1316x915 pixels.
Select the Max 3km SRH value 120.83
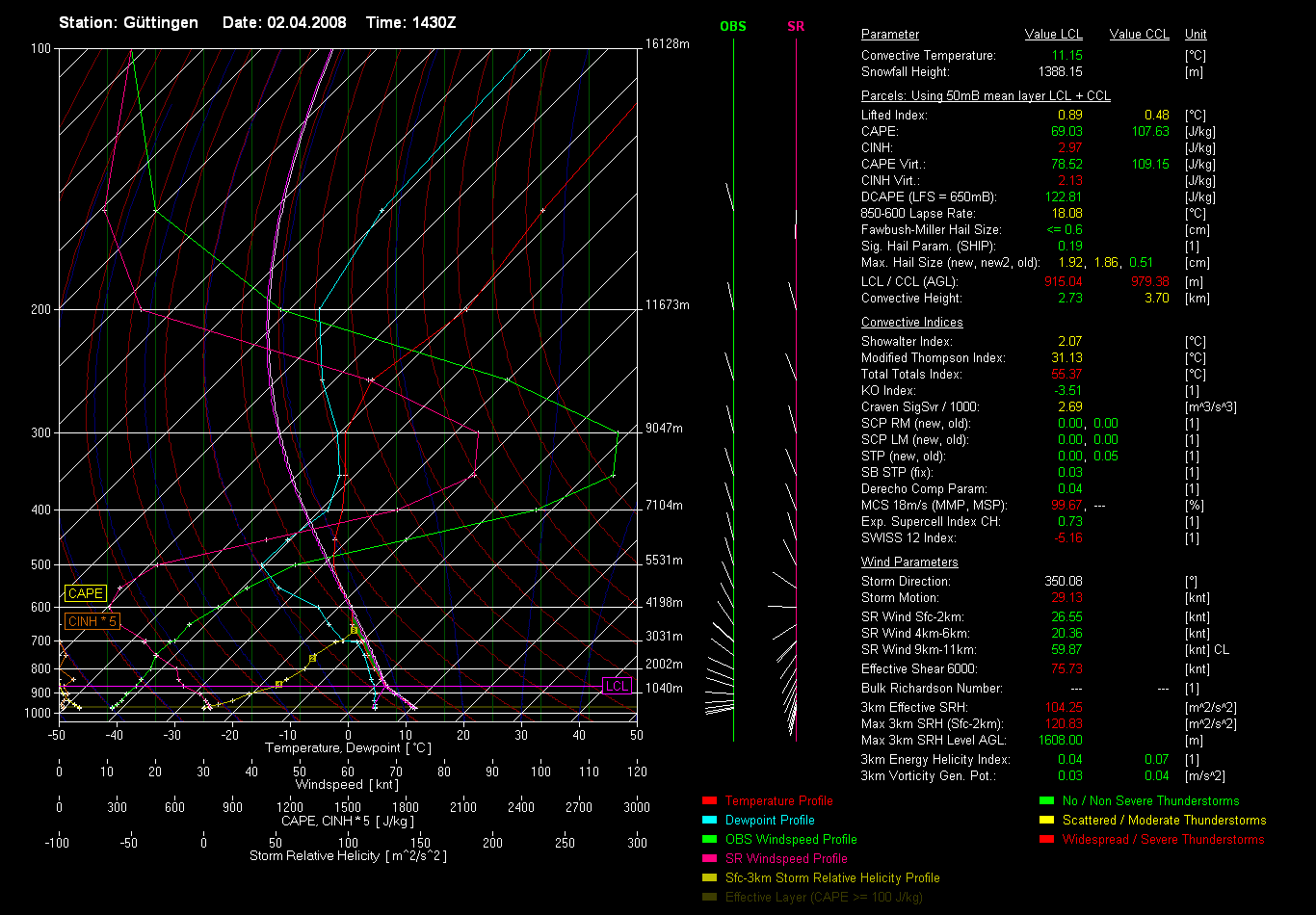pyautogui.click(x=1064, y=724)
